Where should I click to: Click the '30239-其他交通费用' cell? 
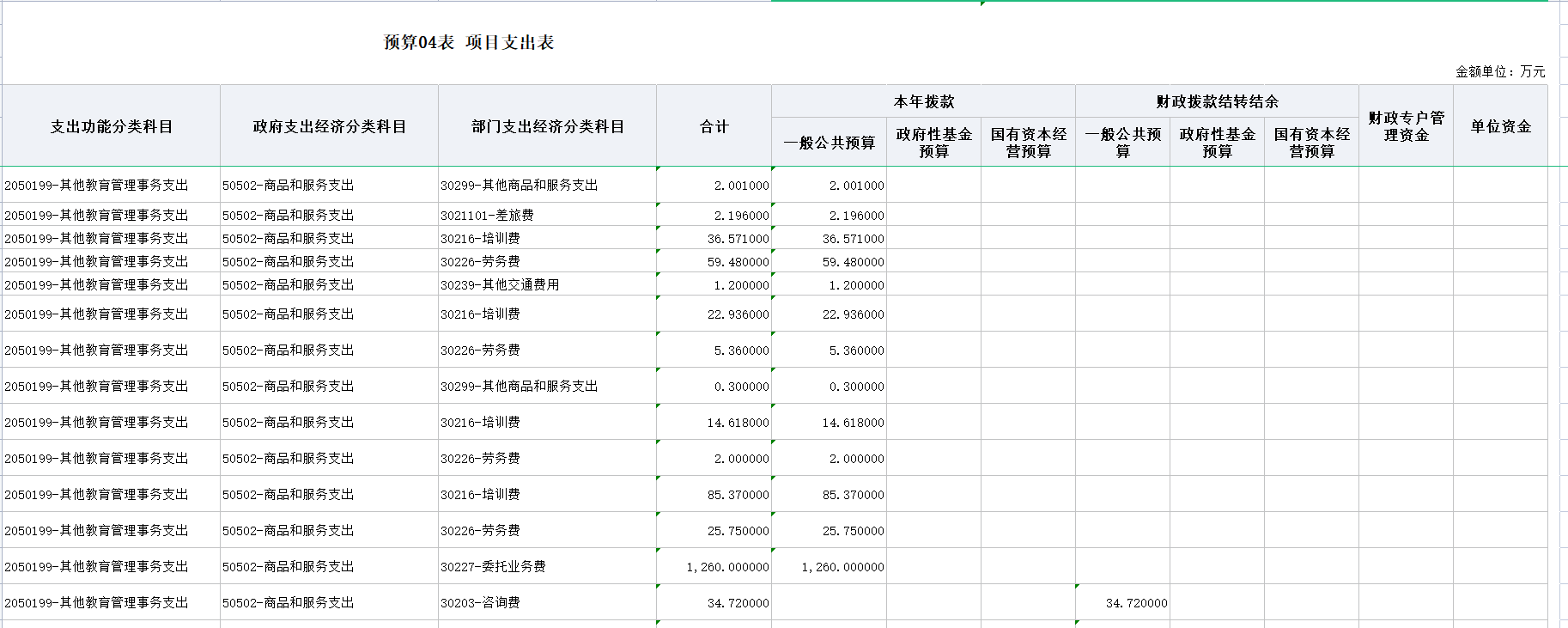(500, 284)
